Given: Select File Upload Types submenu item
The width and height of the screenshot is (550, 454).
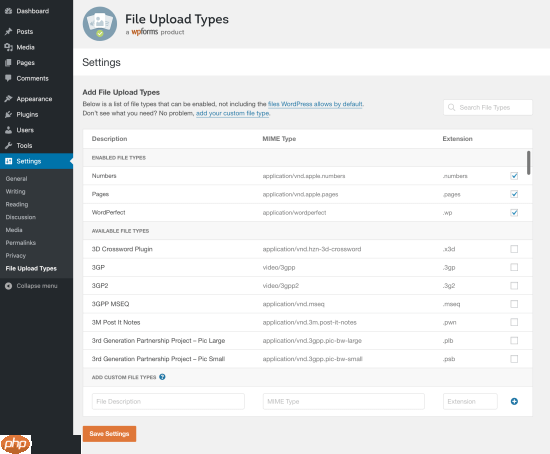Looking at the screenshot, I should click(x=31, y=268).
